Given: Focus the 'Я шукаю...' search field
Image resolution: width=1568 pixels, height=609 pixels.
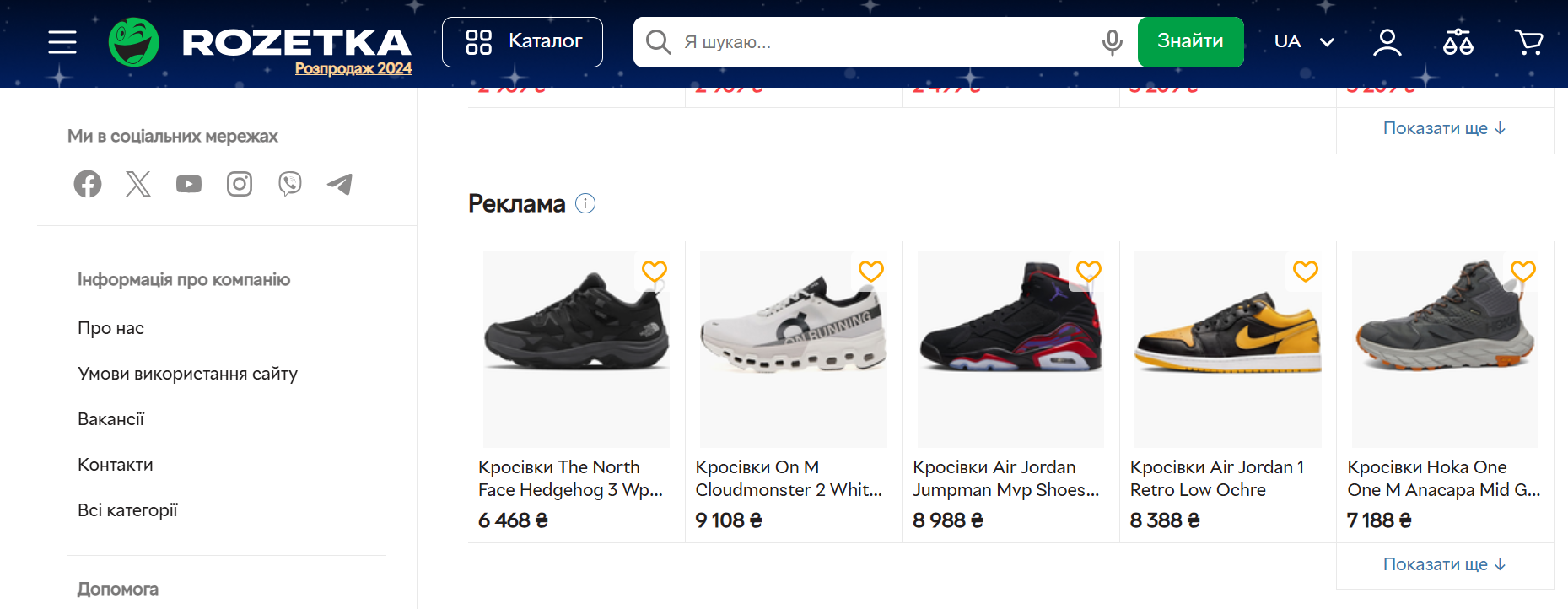Looking at the screenshot, I should [877, 42].
